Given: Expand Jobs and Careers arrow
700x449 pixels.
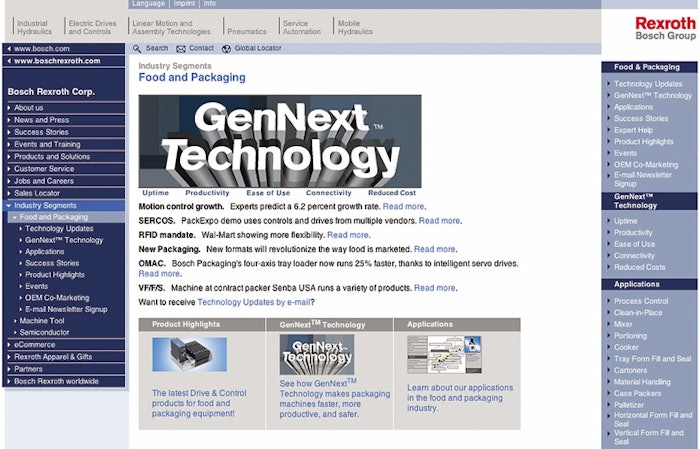Looking at the screenshot, I should [x=9, y=181].
